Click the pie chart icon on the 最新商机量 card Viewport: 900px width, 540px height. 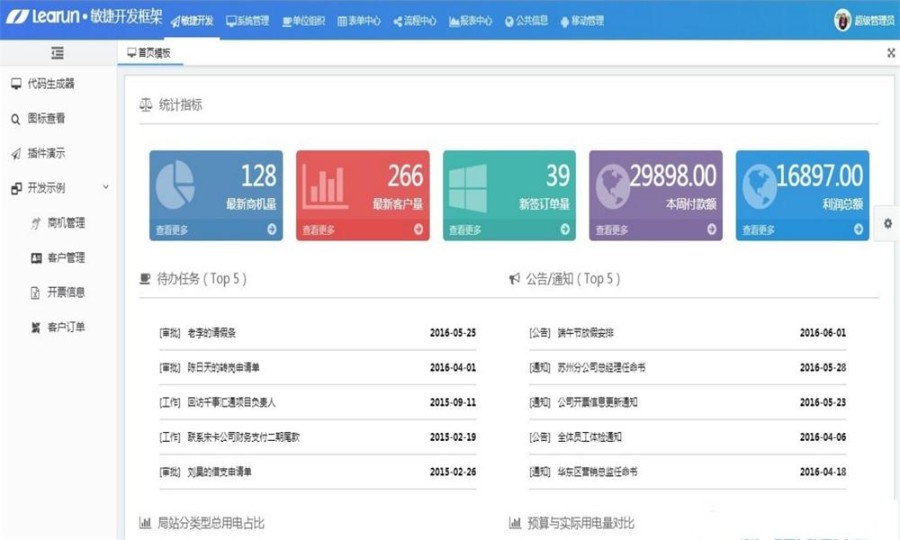pyautogui.click(x=175, y=185)
